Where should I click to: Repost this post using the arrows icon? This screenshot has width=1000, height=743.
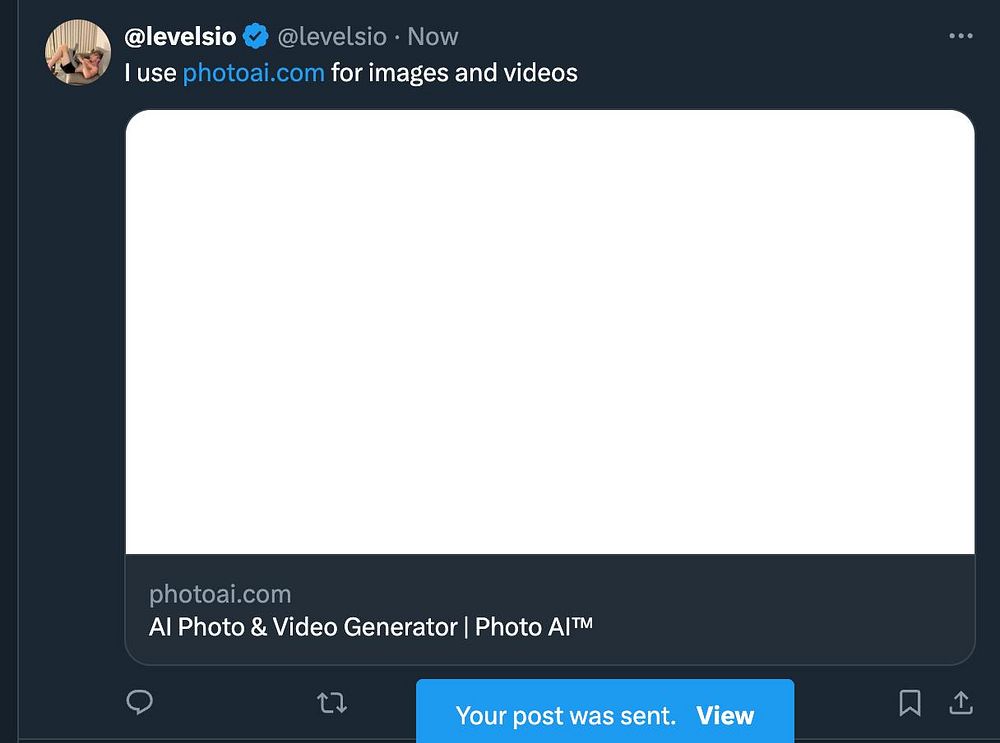(331, 703)
